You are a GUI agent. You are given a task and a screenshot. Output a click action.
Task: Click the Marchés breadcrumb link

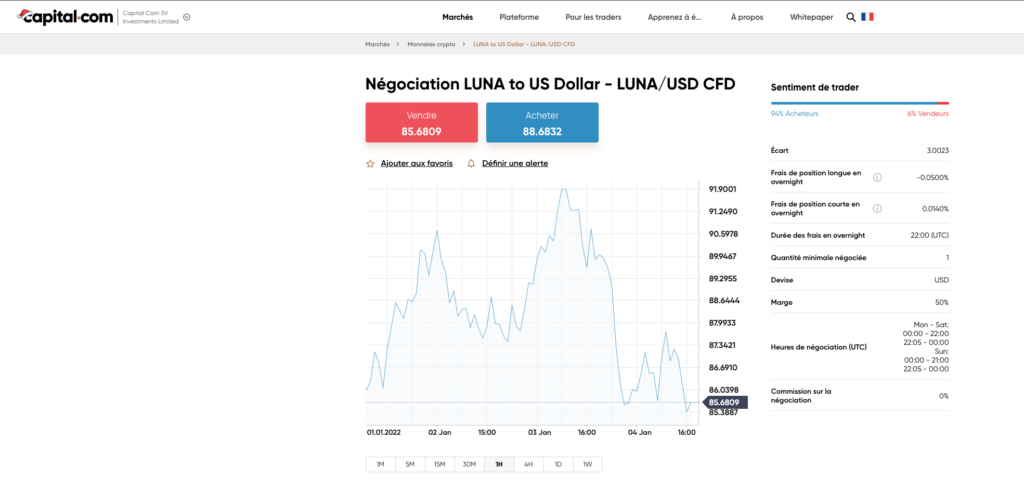377,44
